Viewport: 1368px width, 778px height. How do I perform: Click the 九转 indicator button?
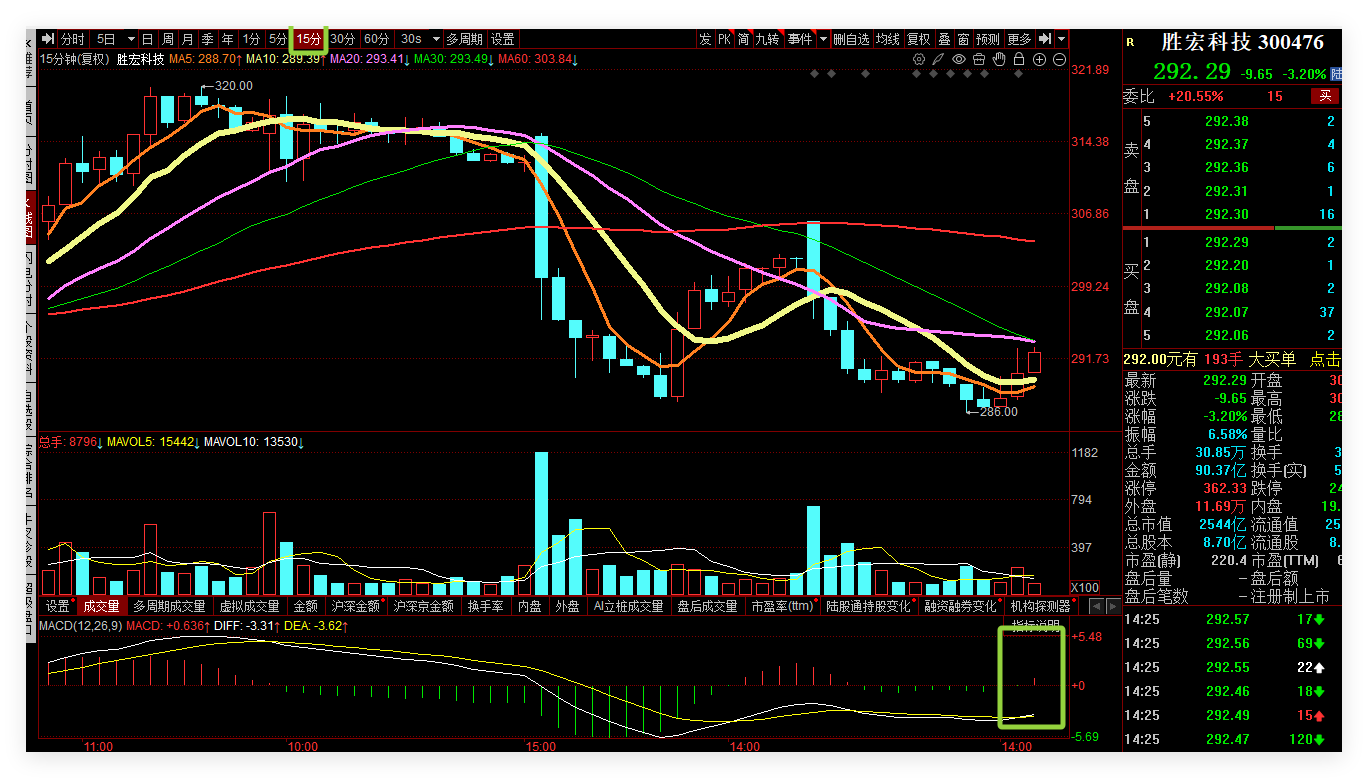click(767, 39)
